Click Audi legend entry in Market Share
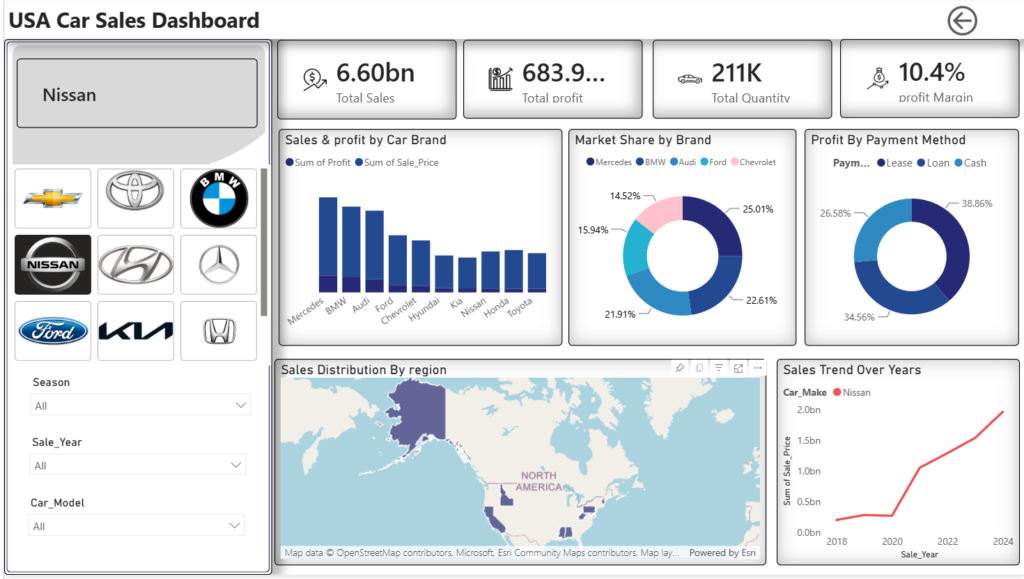 (x=683, y=162)
